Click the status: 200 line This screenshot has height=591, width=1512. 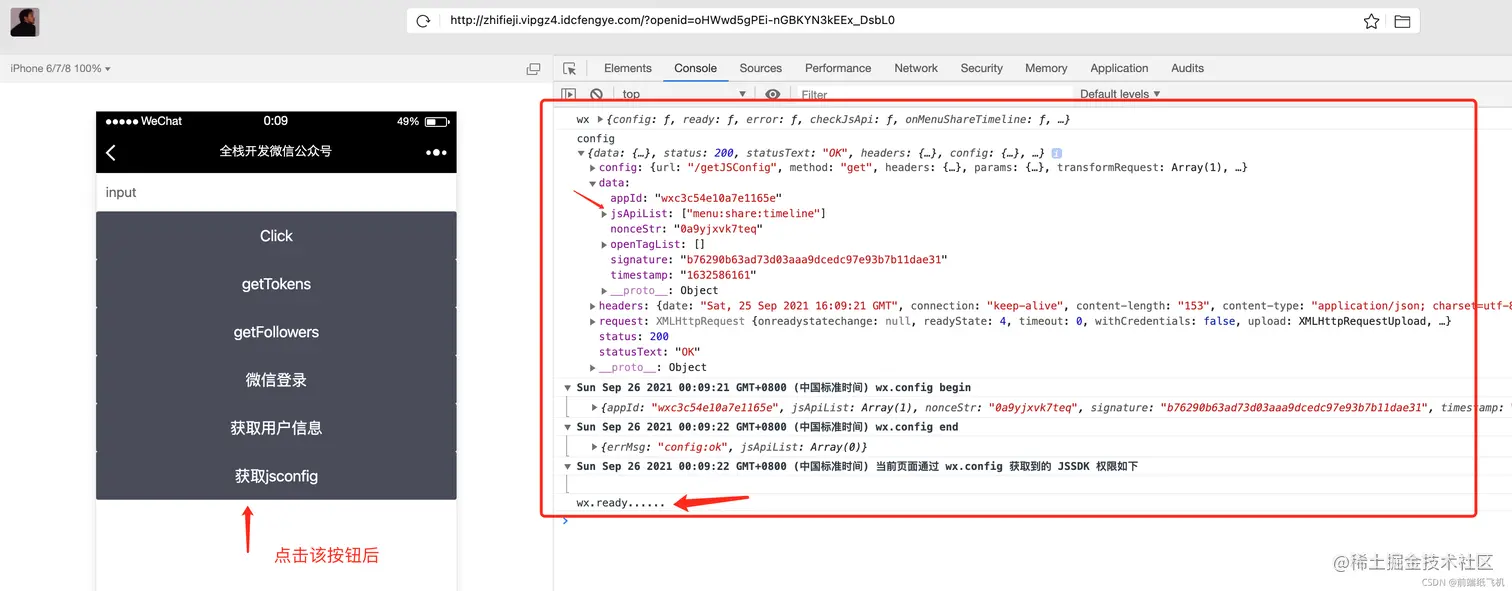coord(634,337)
